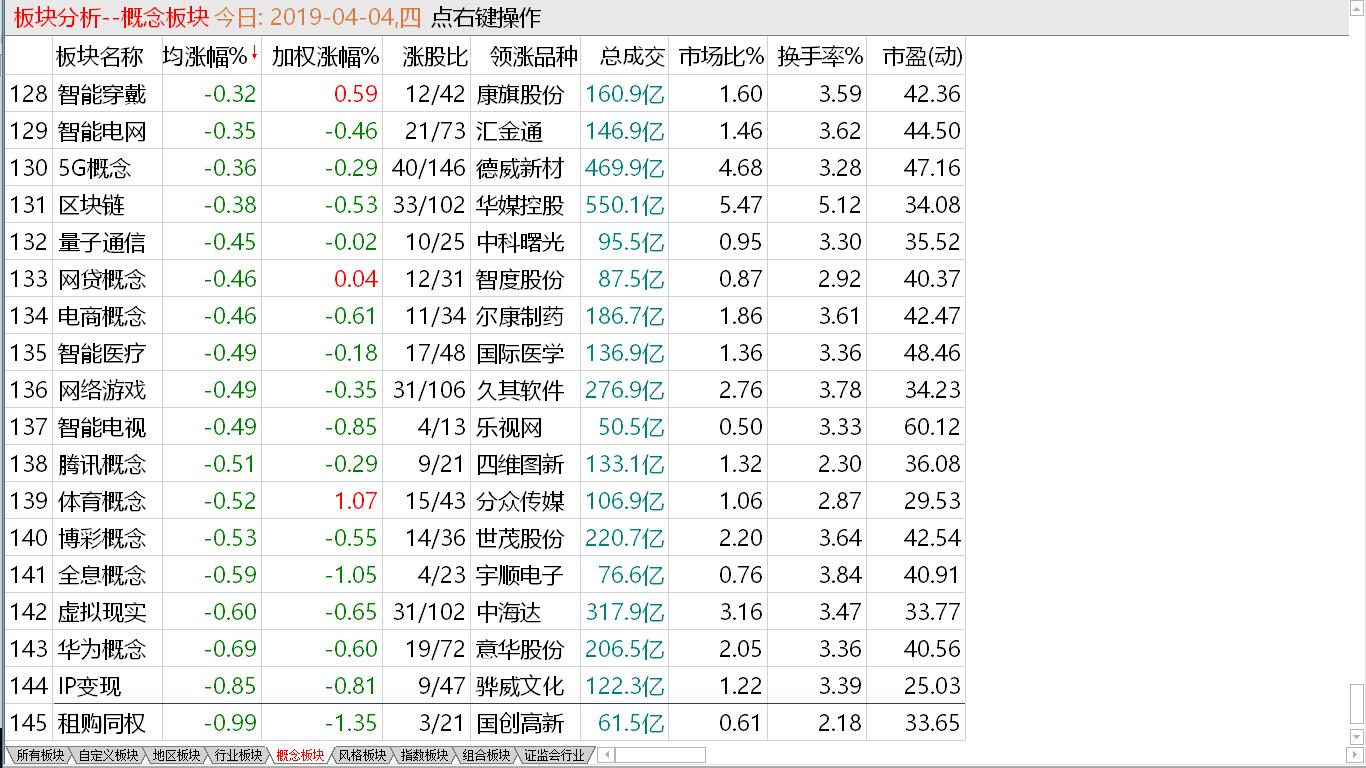Switch to the 指数板块 tab

(424, 756)
